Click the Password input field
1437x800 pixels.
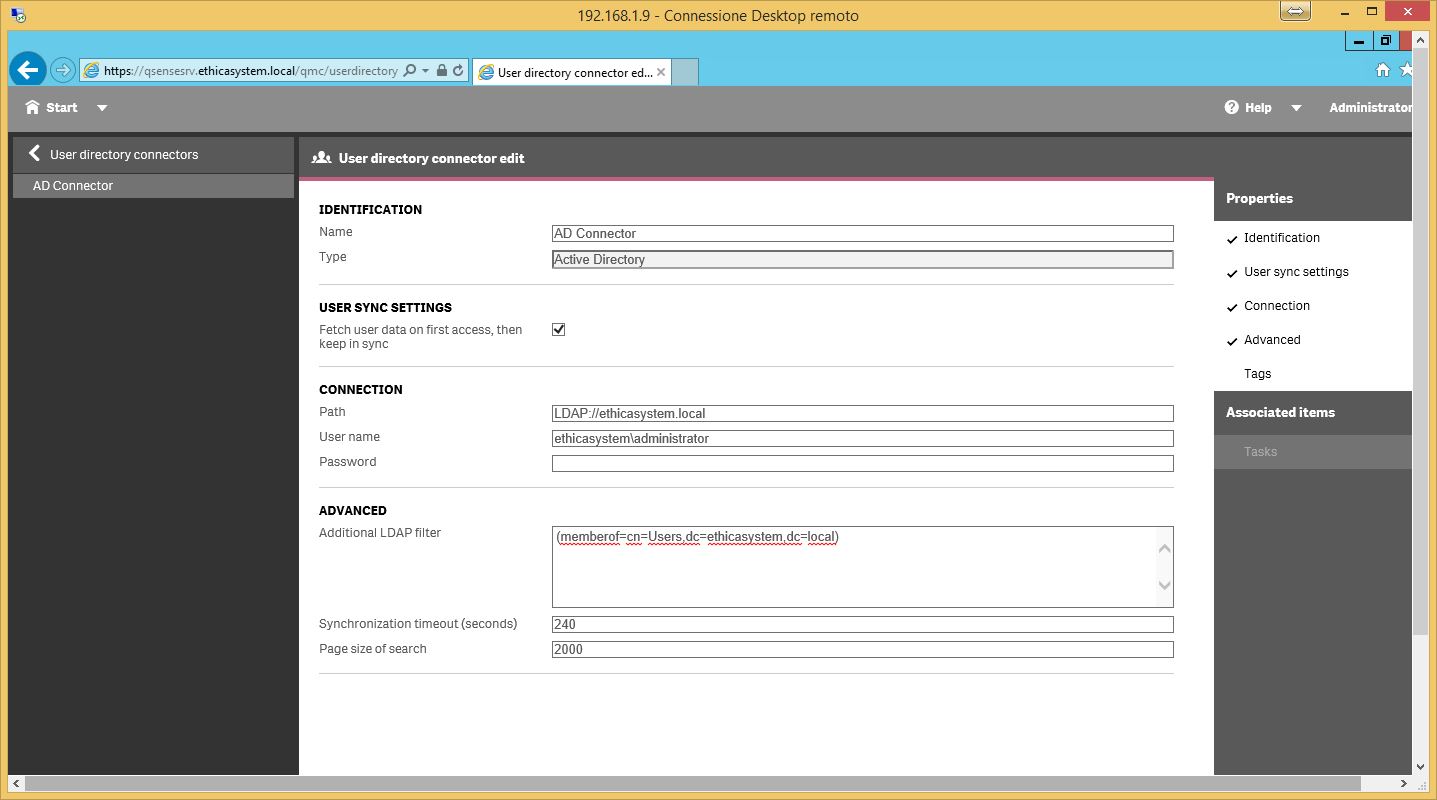pyautogui.click(x=862, y=463)
